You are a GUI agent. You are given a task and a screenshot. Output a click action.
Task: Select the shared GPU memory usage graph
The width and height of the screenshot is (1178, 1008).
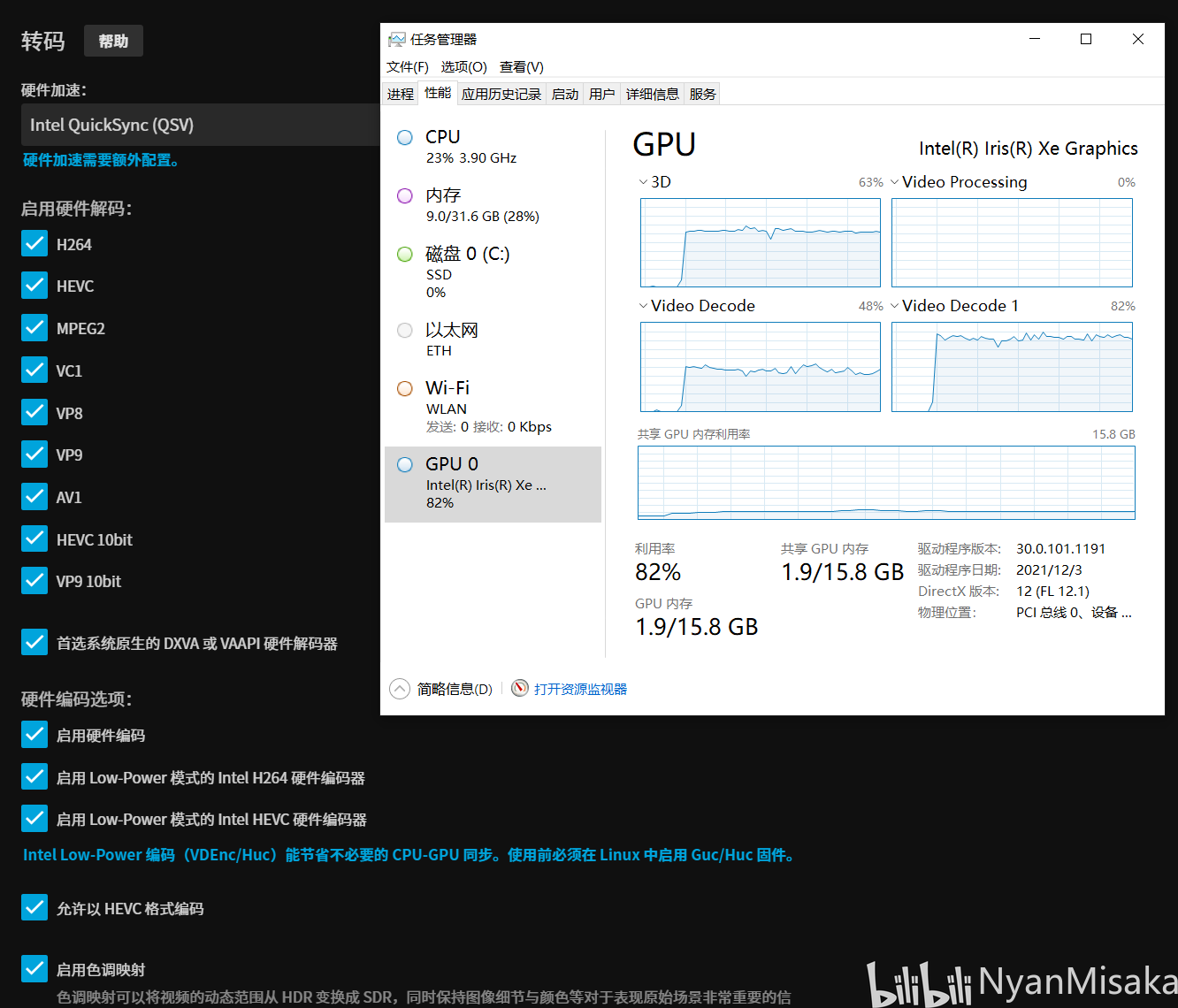(886, 483)
